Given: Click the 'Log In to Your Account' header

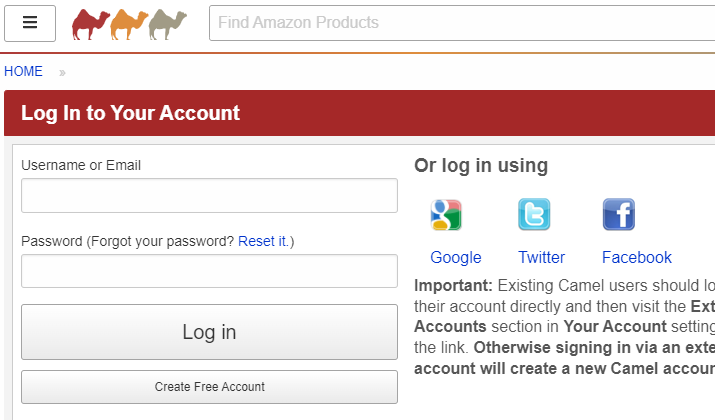Looking at the screenshot, I should [x=130, y=113].
